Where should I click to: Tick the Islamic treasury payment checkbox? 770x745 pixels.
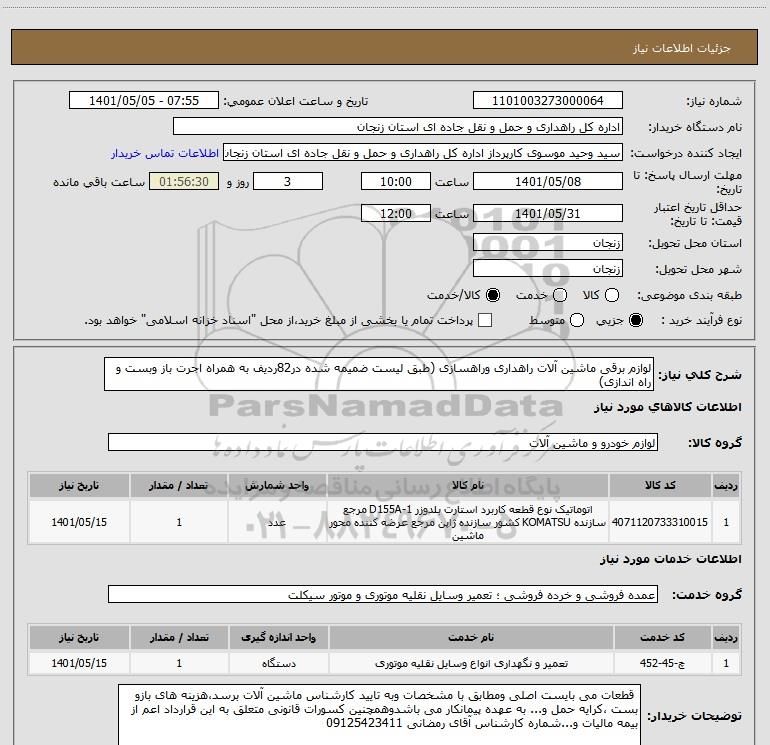tap(485, 320)
